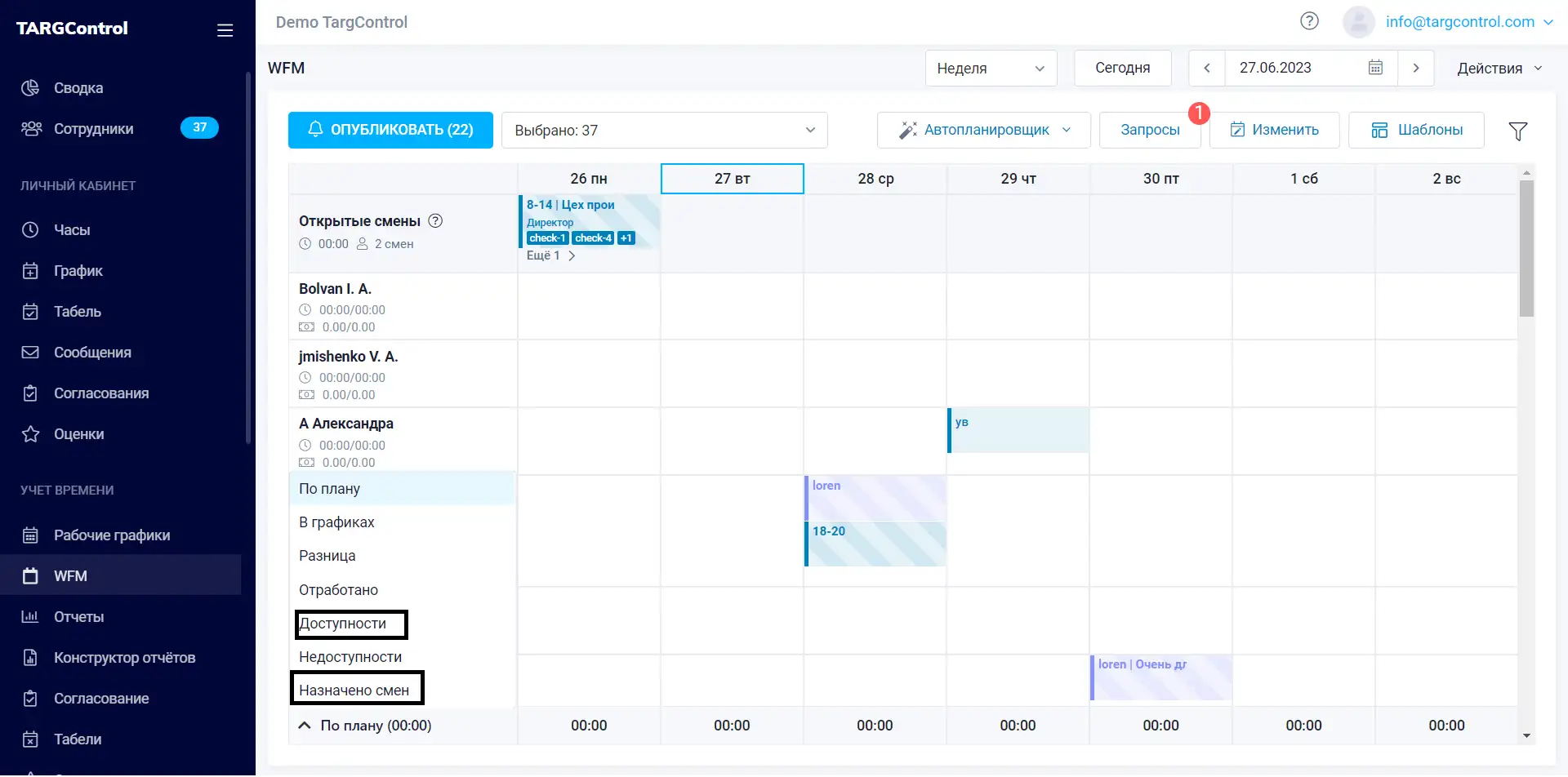
Task: Select Доступности in the summary list
Action: (x=402, y=624)
